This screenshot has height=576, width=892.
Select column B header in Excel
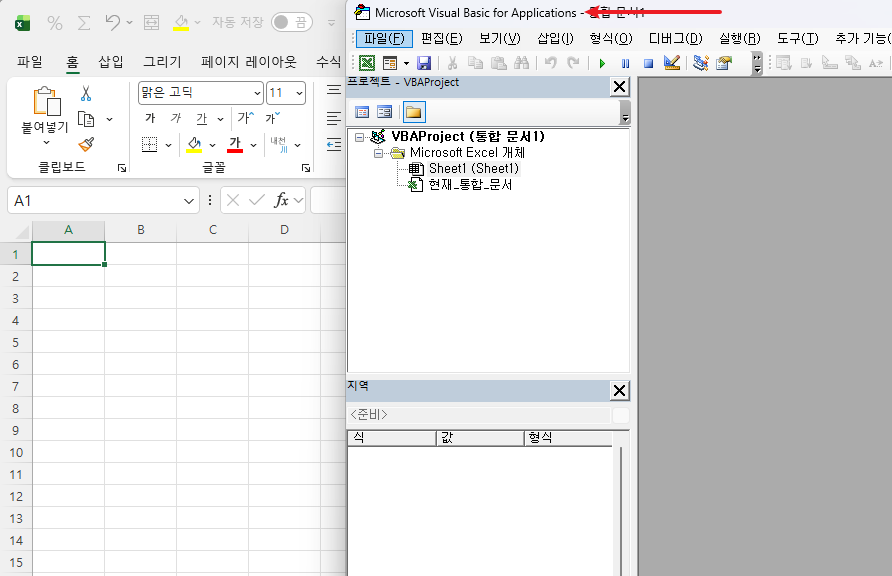tap(141, 230)
